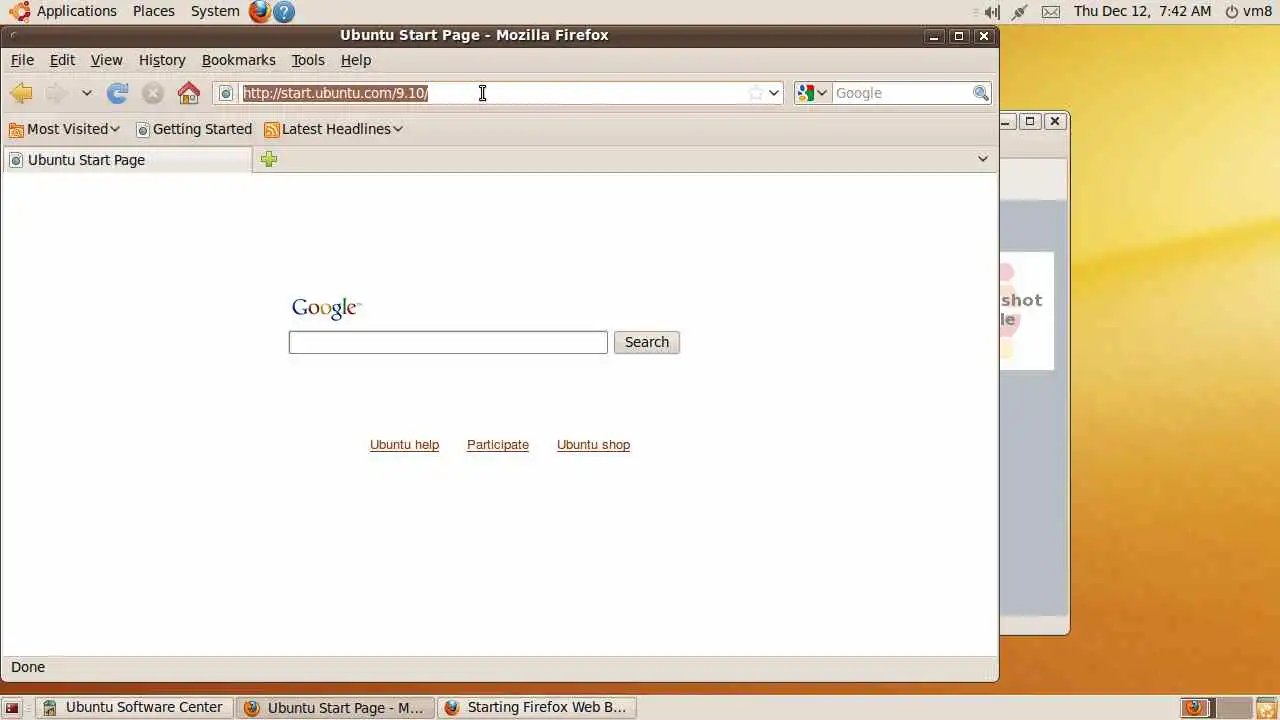The height and width of the screenshot is (720, 1280).
Task: Open the Ubuntu shop link
Action: coord(593,445)
